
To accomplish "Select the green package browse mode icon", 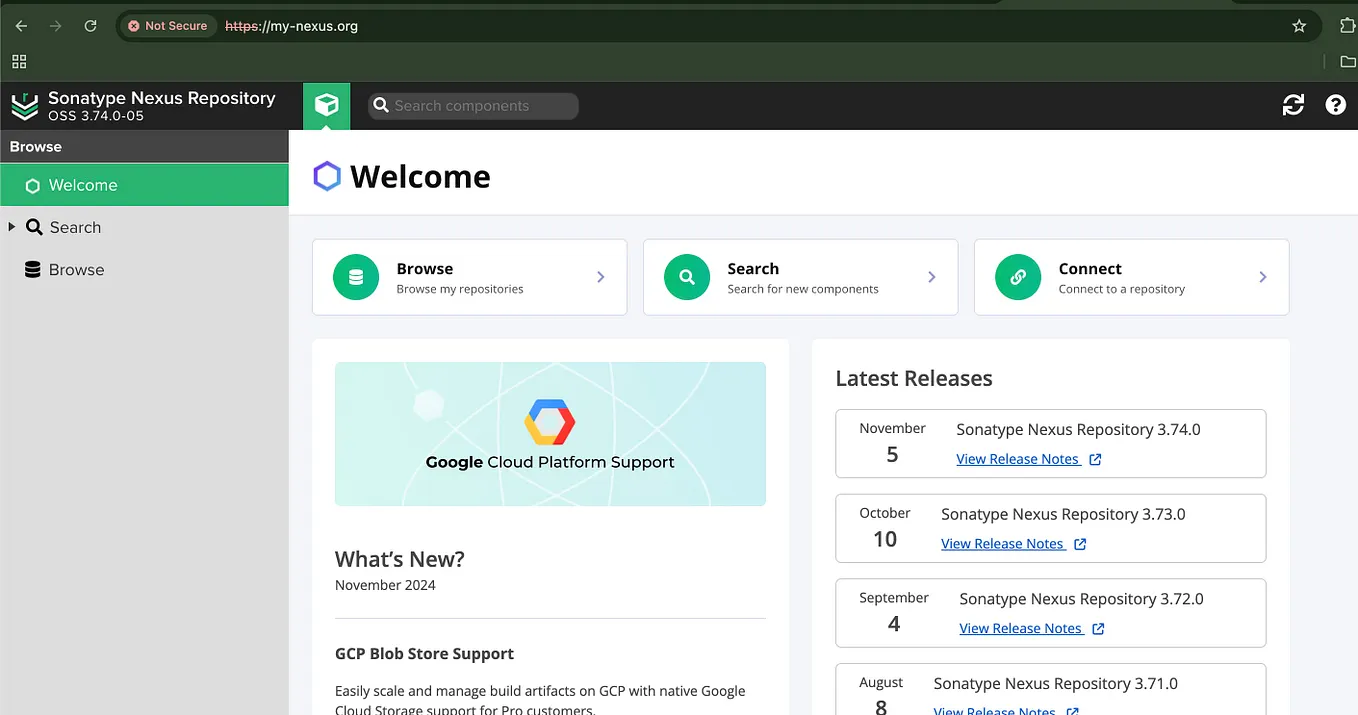I will (x=326, y=105).
